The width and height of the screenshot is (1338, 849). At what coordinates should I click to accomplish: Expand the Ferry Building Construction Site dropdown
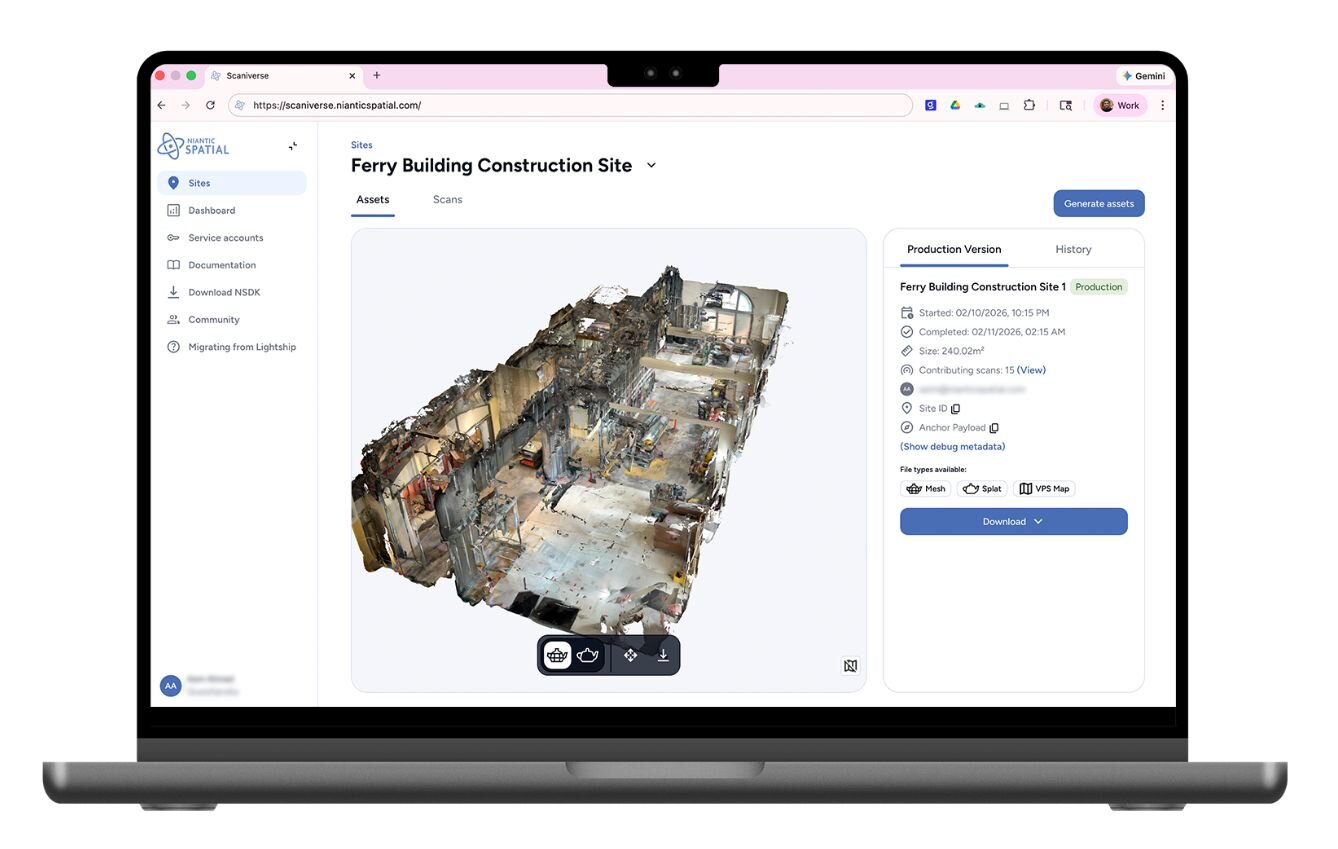coord(651,166)
